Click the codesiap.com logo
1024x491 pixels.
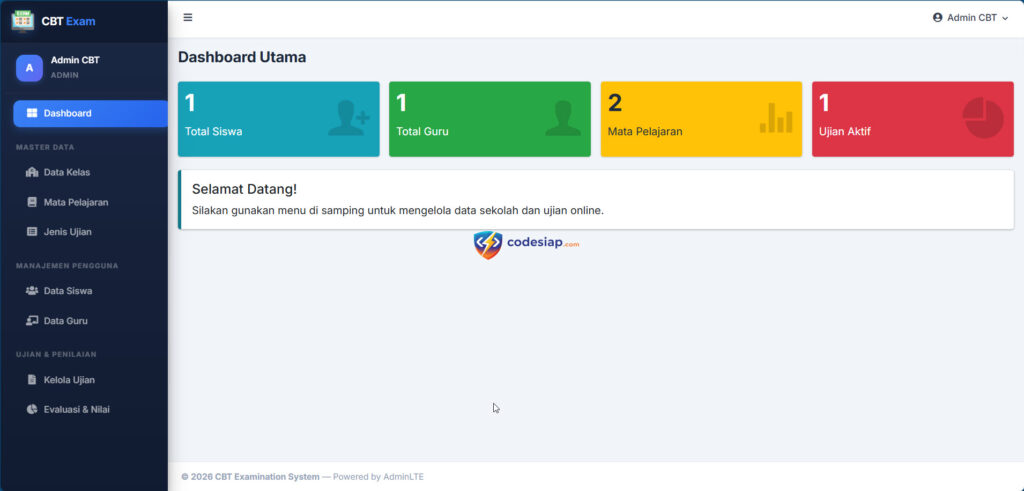(526, 244)
